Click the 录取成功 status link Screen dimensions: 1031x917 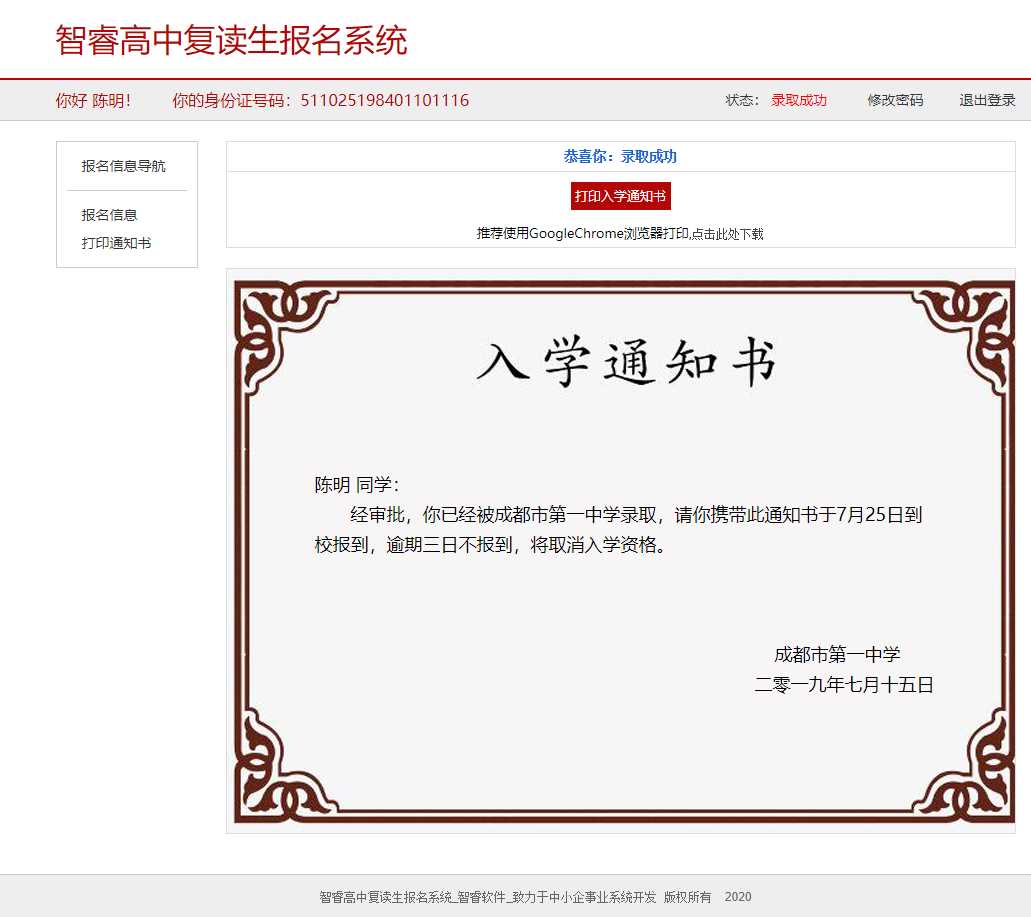click(x=798, y=100)
